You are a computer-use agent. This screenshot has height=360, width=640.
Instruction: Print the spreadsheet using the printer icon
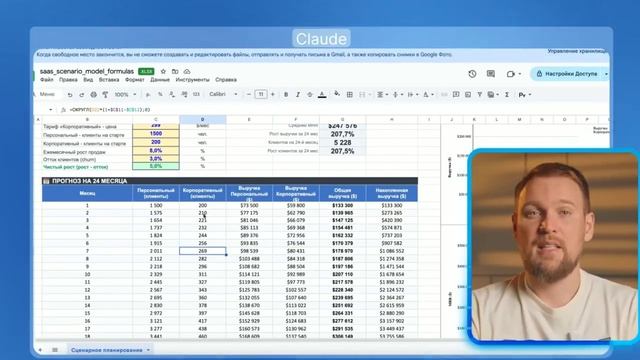tap(93, 95)
